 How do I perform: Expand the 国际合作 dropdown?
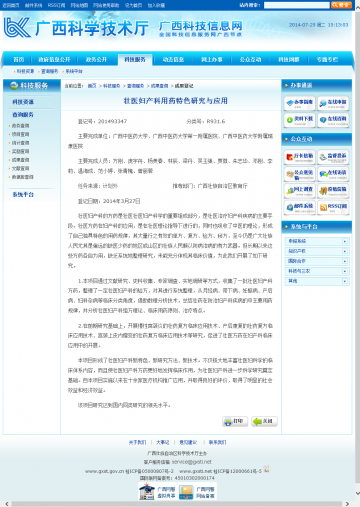pos(317,261)
